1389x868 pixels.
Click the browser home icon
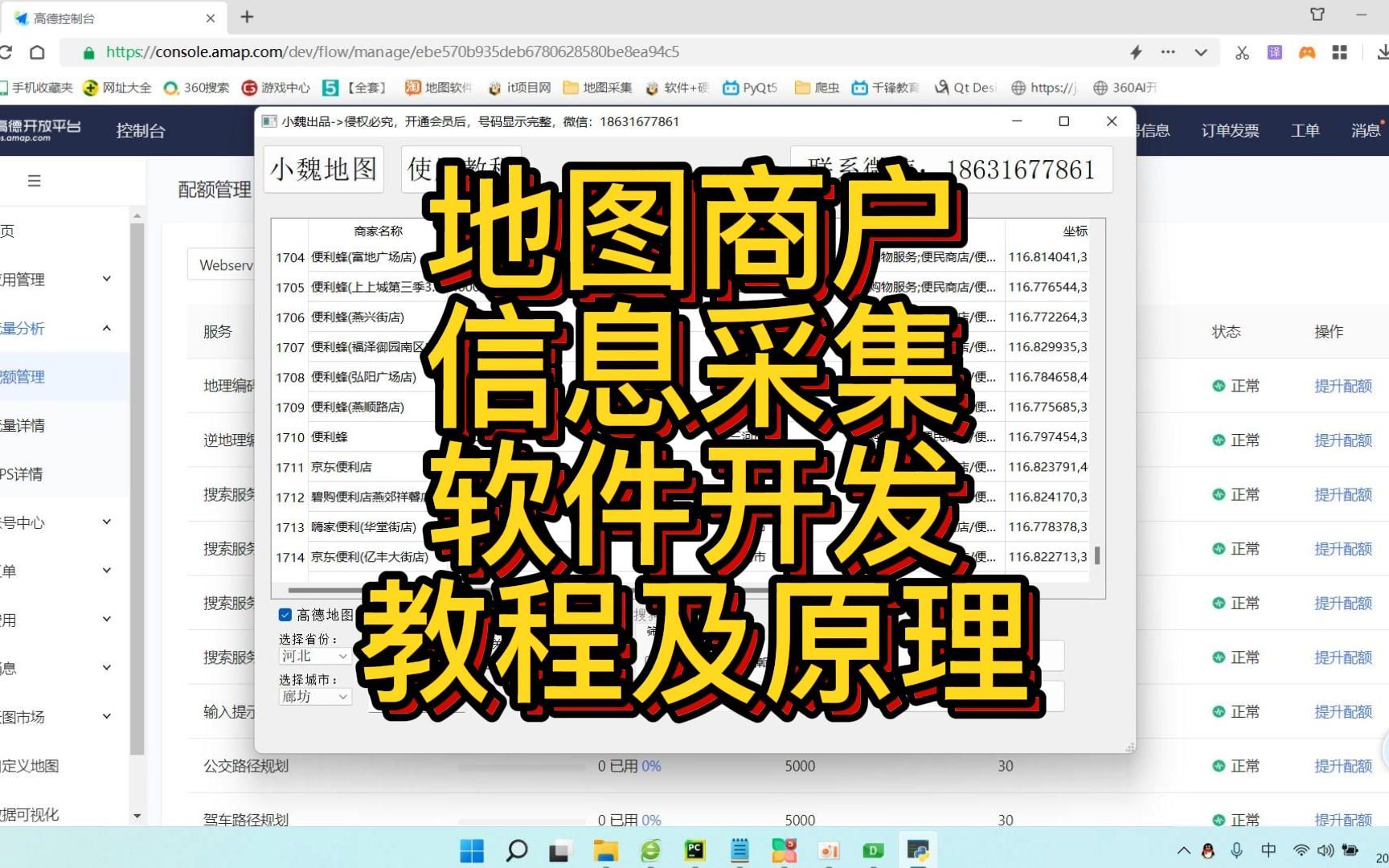37,52
